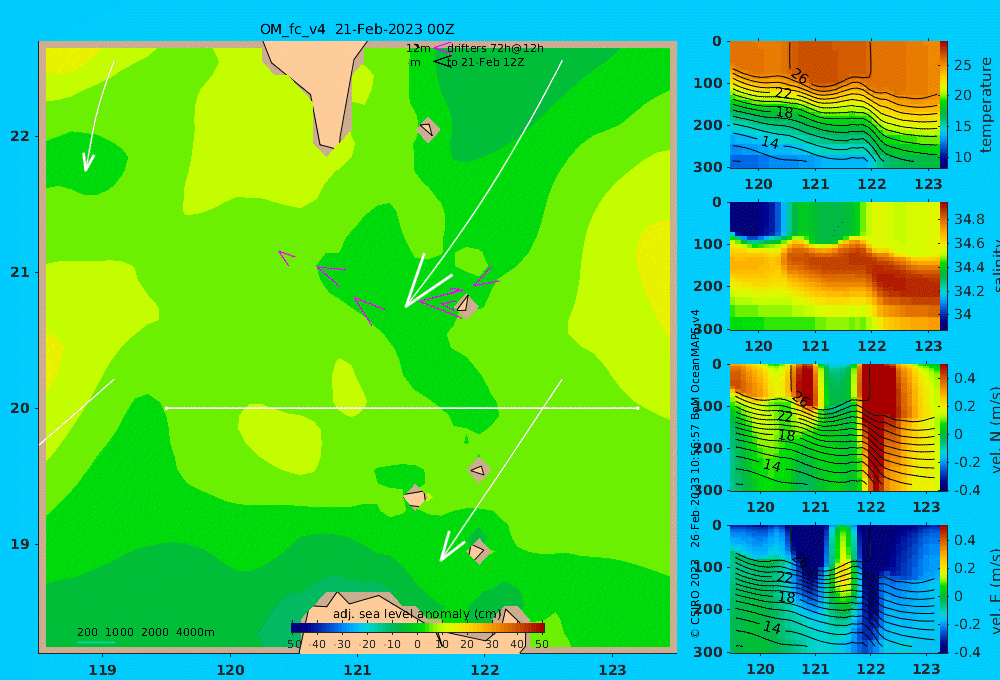Click the white transect line at latitude 20
The height and width of the screenshot is (680, 1000).
[402, 408]
